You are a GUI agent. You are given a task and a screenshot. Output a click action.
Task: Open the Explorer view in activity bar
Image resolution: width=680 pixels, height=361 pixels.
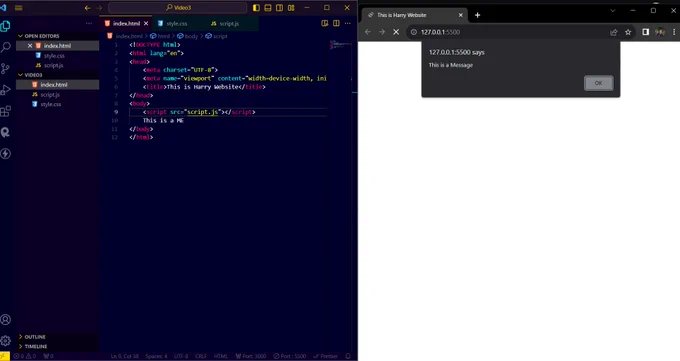coord(6,26)
